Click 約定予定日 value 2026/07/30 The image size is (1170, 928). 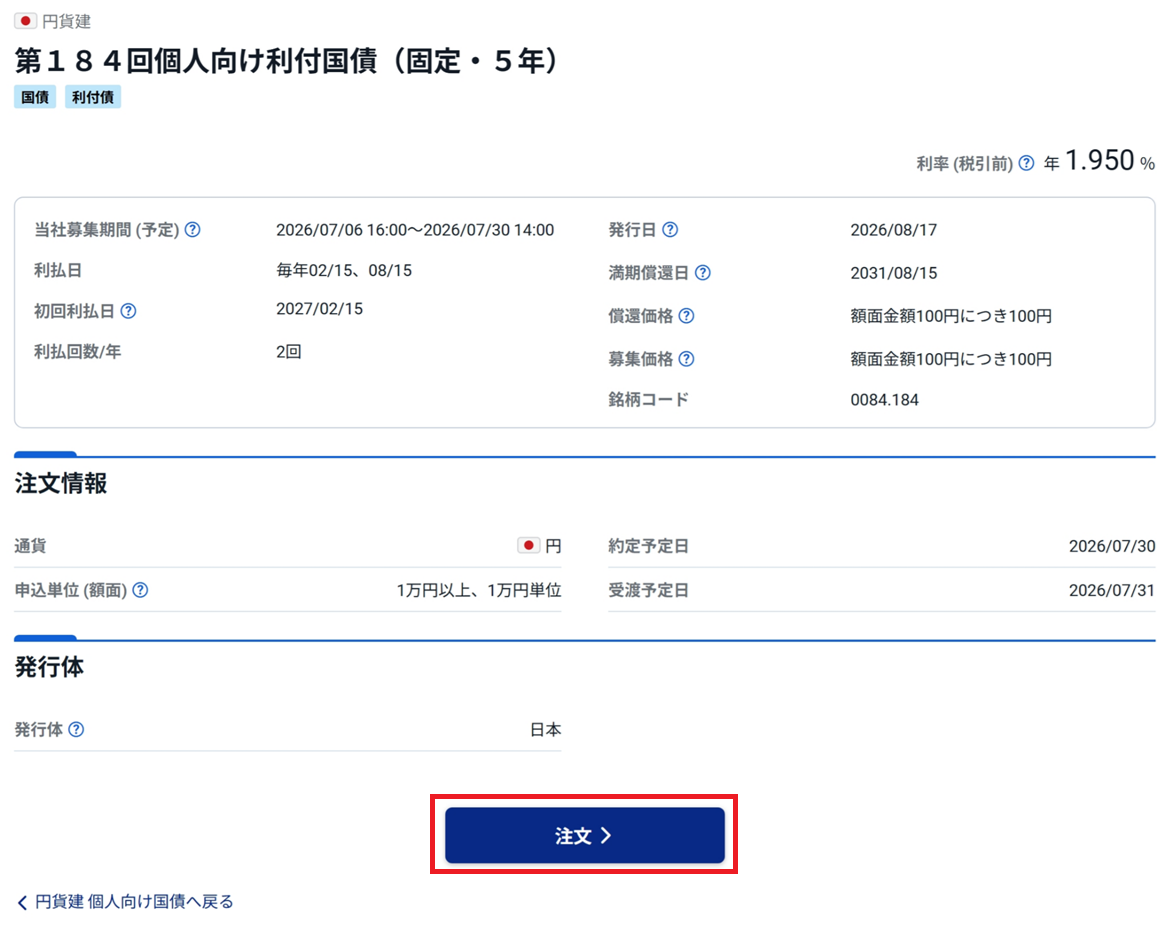[1112, 546]
